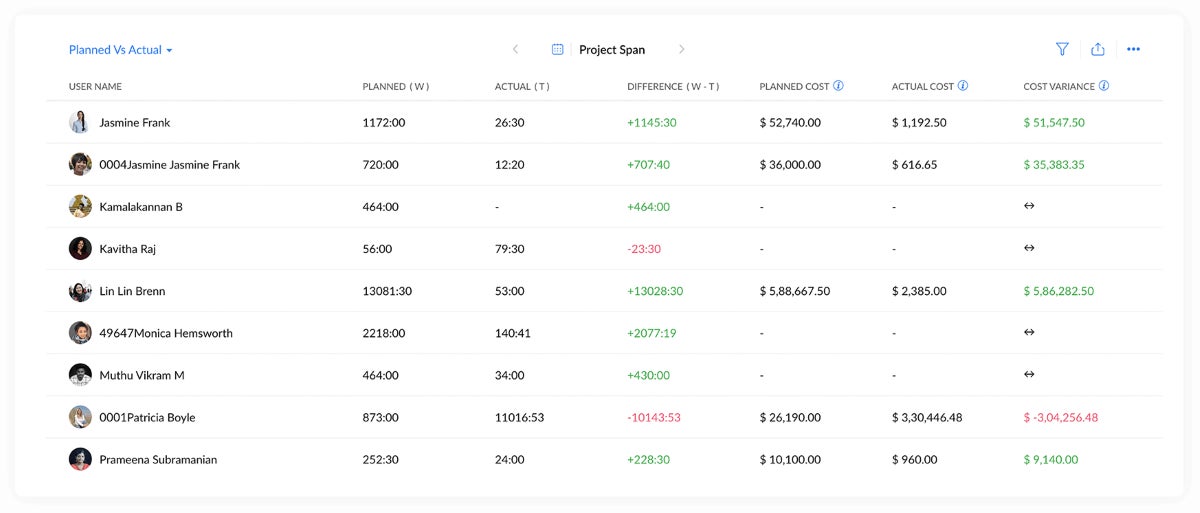
Task: Click info icon next to Actual Cost
Action: tap(963, 86)
